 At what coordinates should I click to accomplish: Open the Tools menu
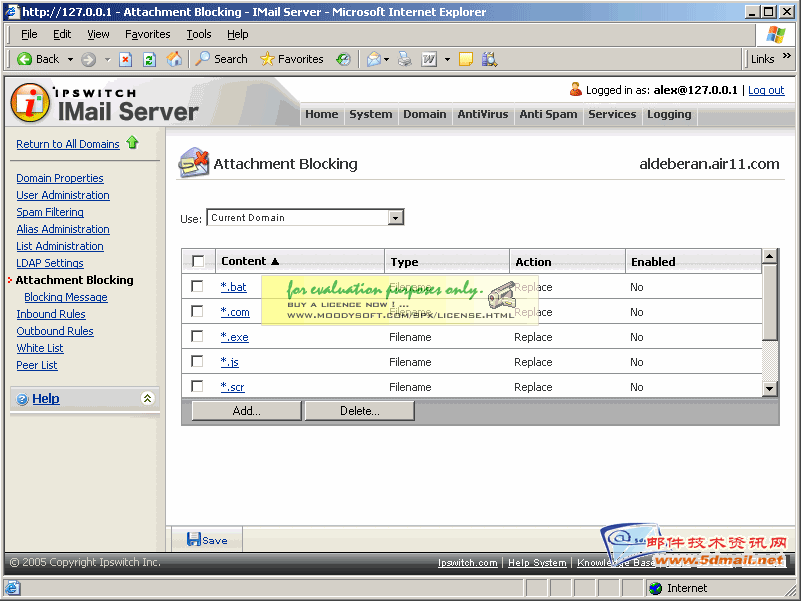[x=199, y=34]
